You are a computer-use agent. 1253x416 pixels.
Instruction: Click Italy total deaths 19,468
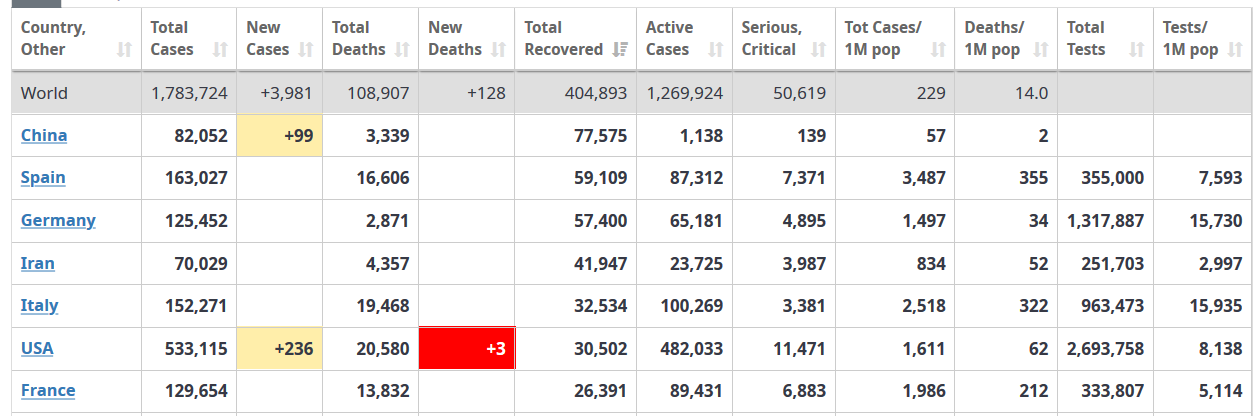point(383,305)
